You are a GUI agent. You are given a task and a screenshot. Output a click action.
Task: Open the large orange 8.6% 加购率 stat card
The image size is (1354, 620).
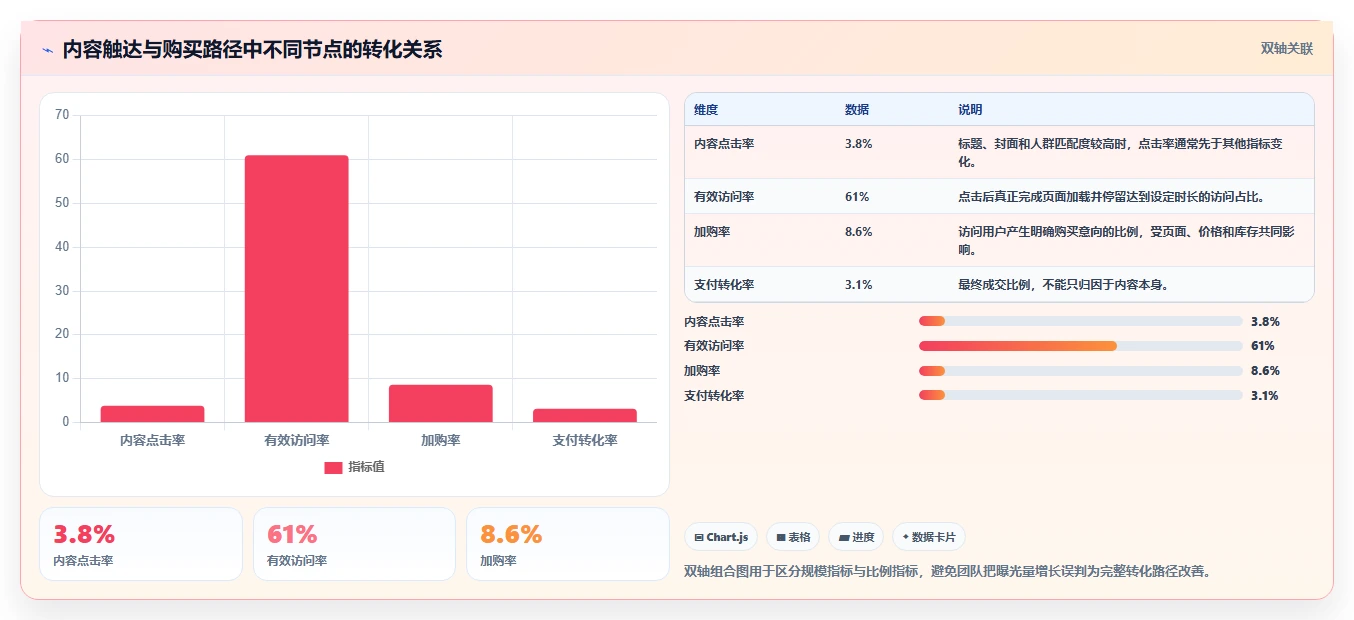click(x=568, y=544)
